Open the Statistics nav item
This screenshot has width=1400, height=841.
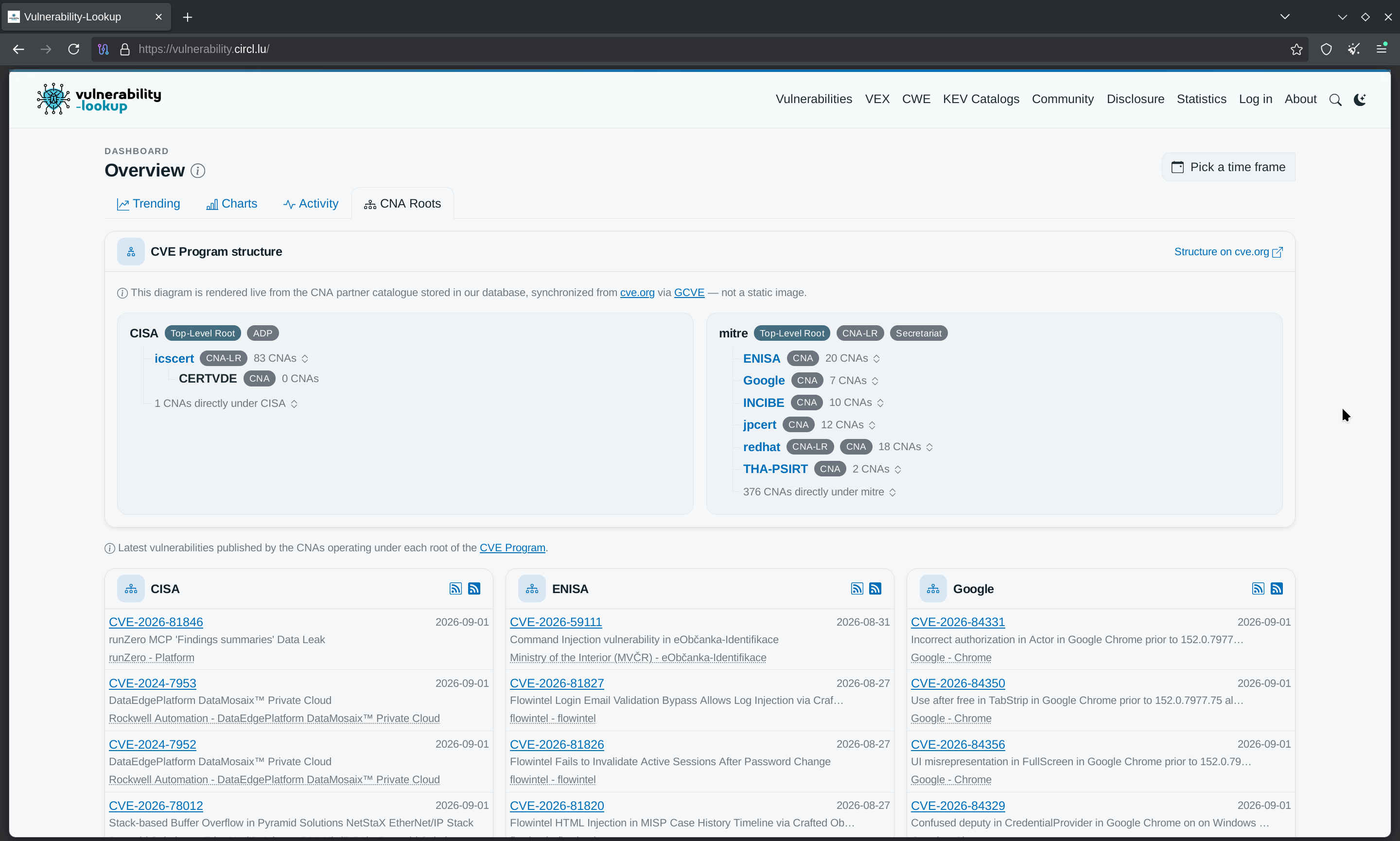click(1201, 99)
